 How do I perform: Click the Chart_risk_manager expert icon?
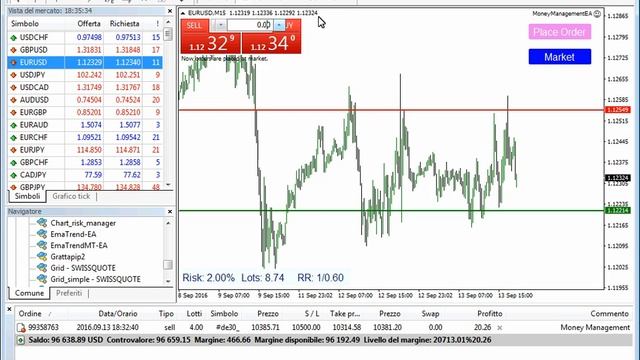click(x=42, y=223)
